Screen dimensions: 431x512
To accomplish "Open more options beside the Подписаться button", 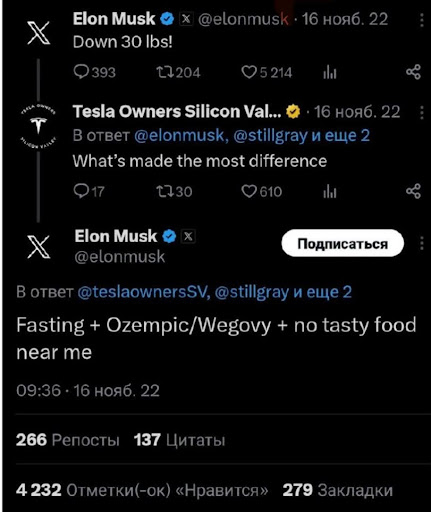I will (422, 243).
